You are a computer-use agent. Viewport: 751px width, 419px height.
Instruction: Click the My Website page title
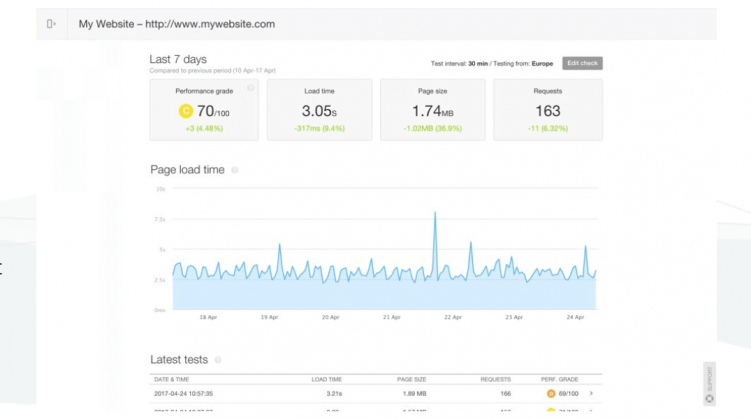click(177, 24)
